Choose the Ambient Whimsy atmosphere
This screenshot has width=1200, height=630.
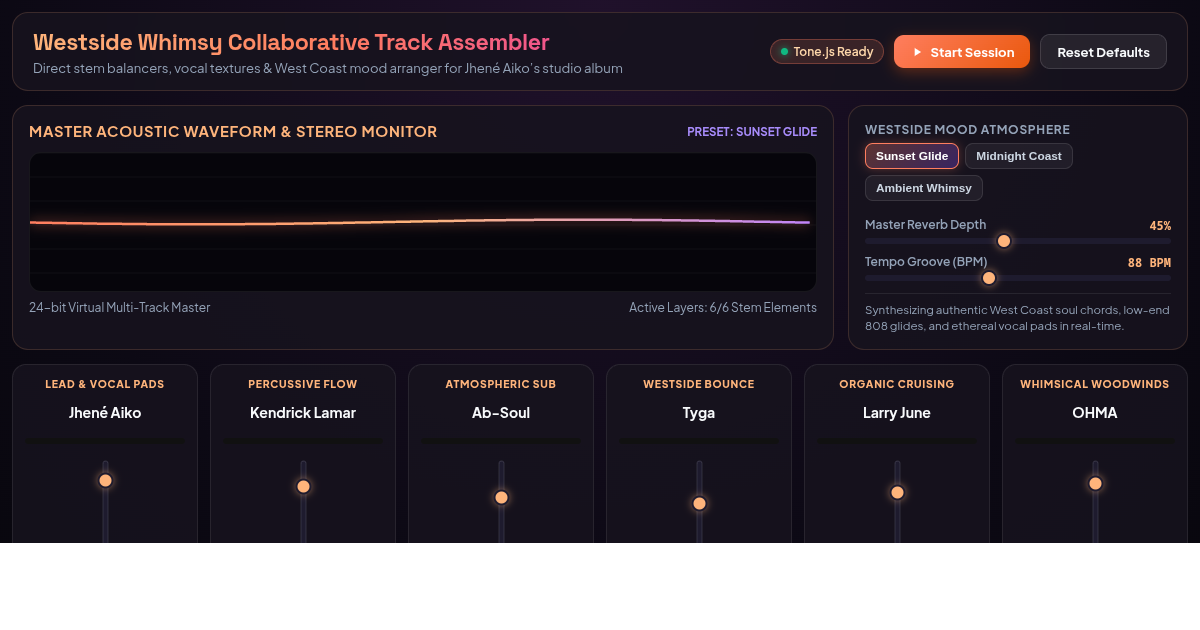point(924,188)
